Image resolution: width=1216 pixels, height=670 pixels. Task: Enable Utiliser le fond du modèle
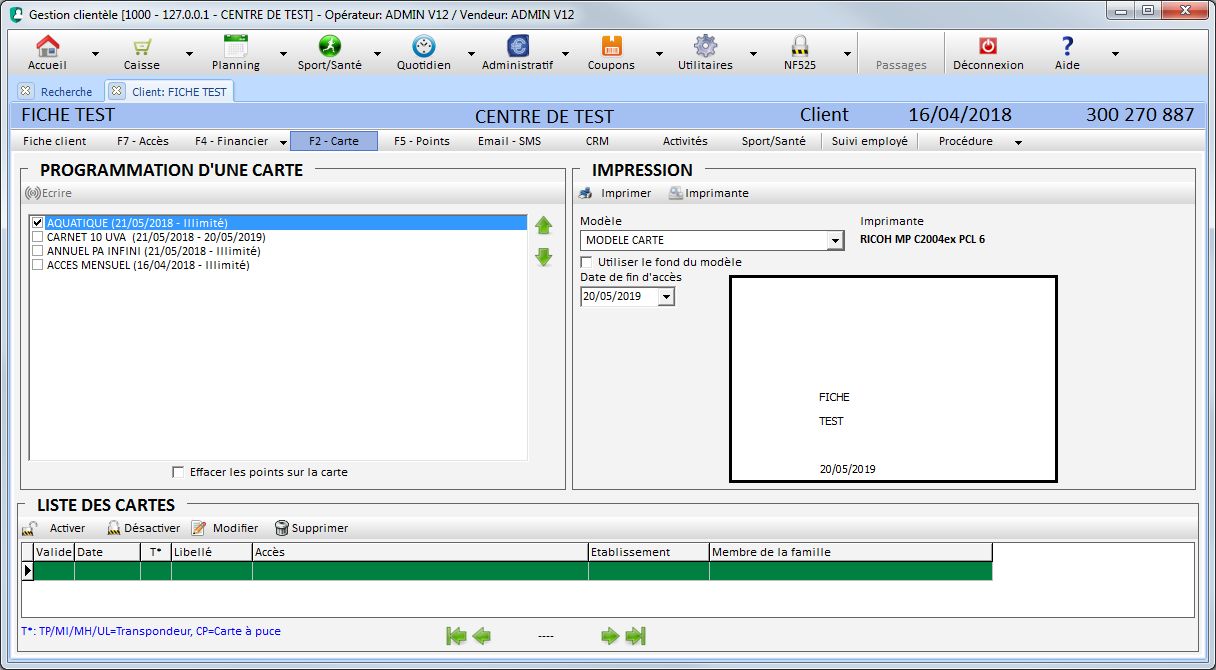(x=586, y=262)
